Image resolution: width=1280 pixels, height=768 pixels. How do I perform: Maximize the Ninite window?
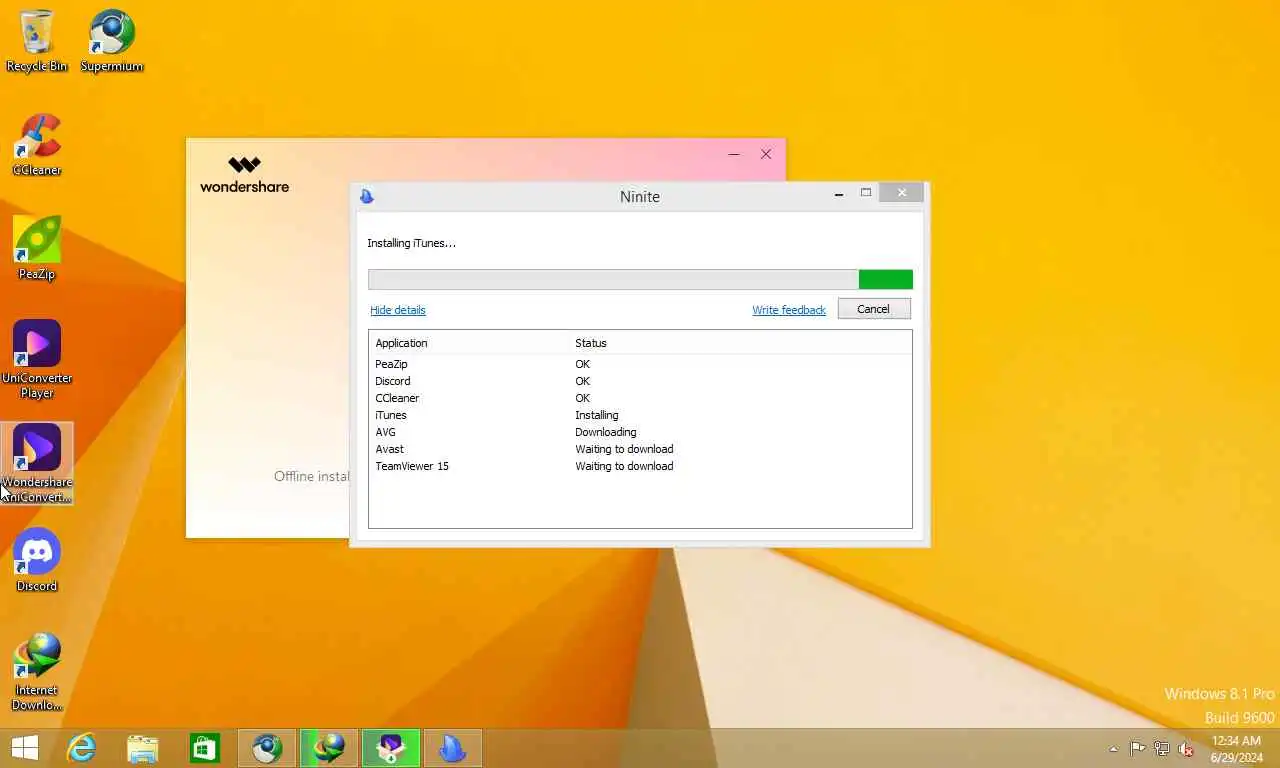click(866, 193)
